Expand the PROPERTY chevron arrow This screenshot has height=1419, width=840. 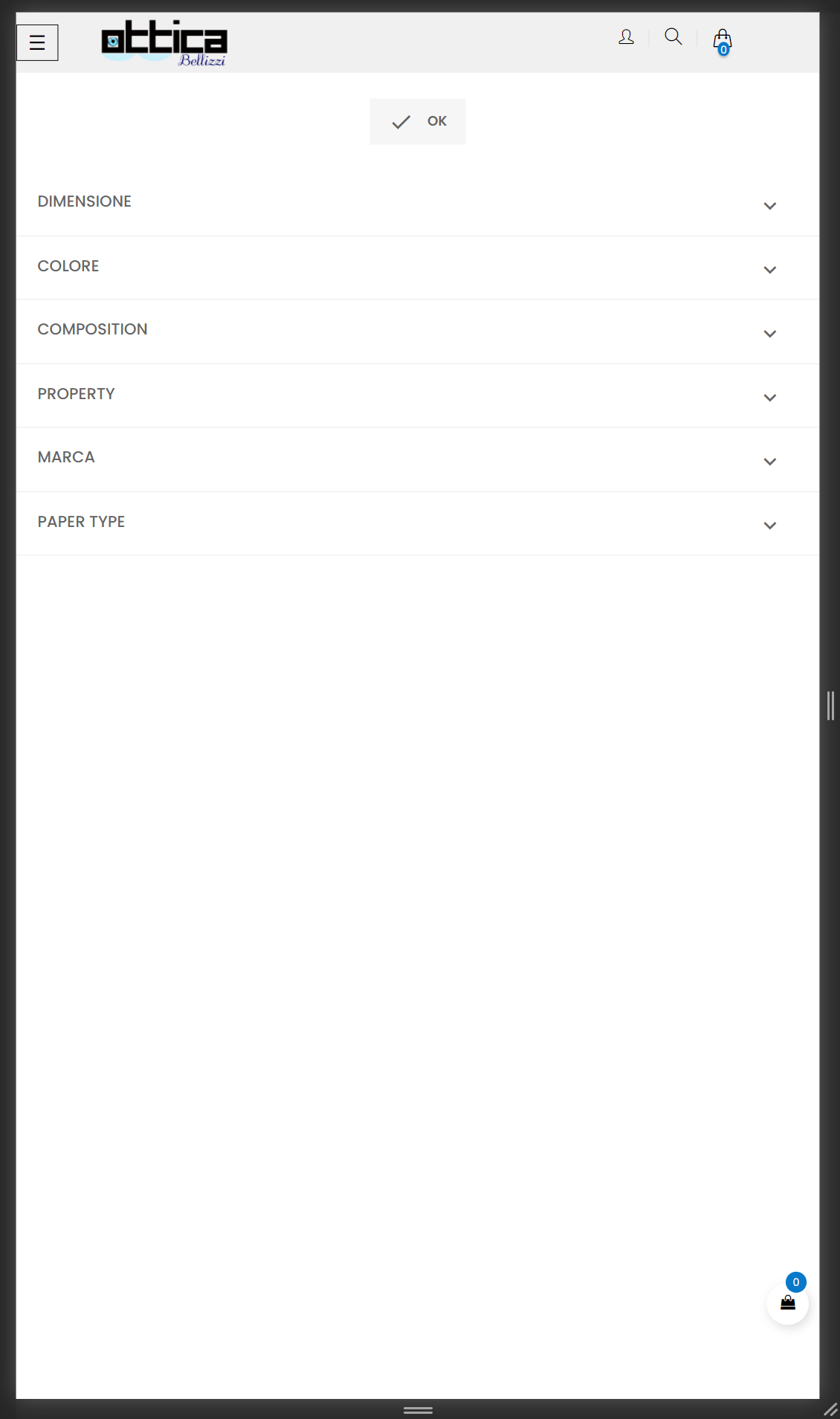[x=769, y=398]
